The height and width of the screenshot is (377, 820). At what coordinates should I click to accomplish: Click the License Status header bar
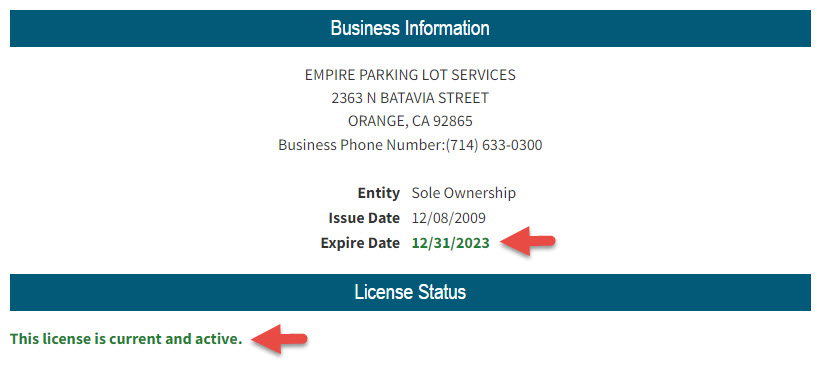click(410, 292)
